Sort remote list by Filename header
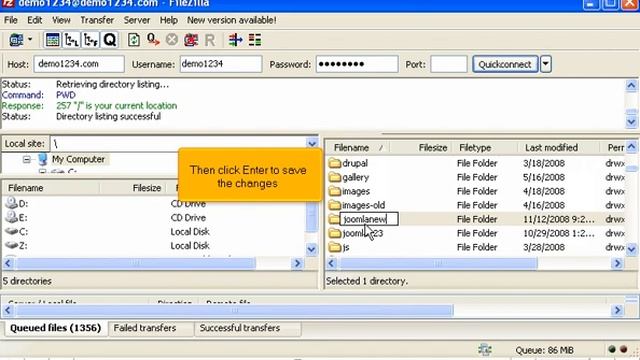 [357, 147]
